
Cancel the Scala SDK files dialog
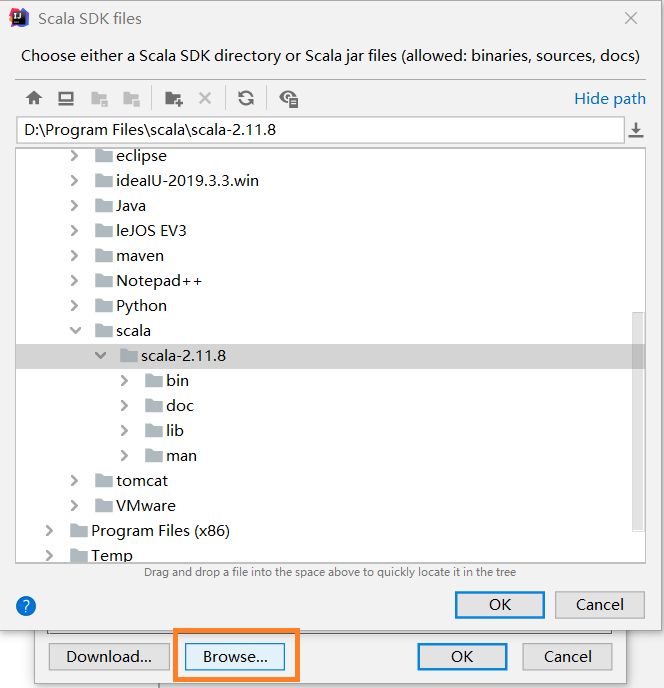(600, 605)
